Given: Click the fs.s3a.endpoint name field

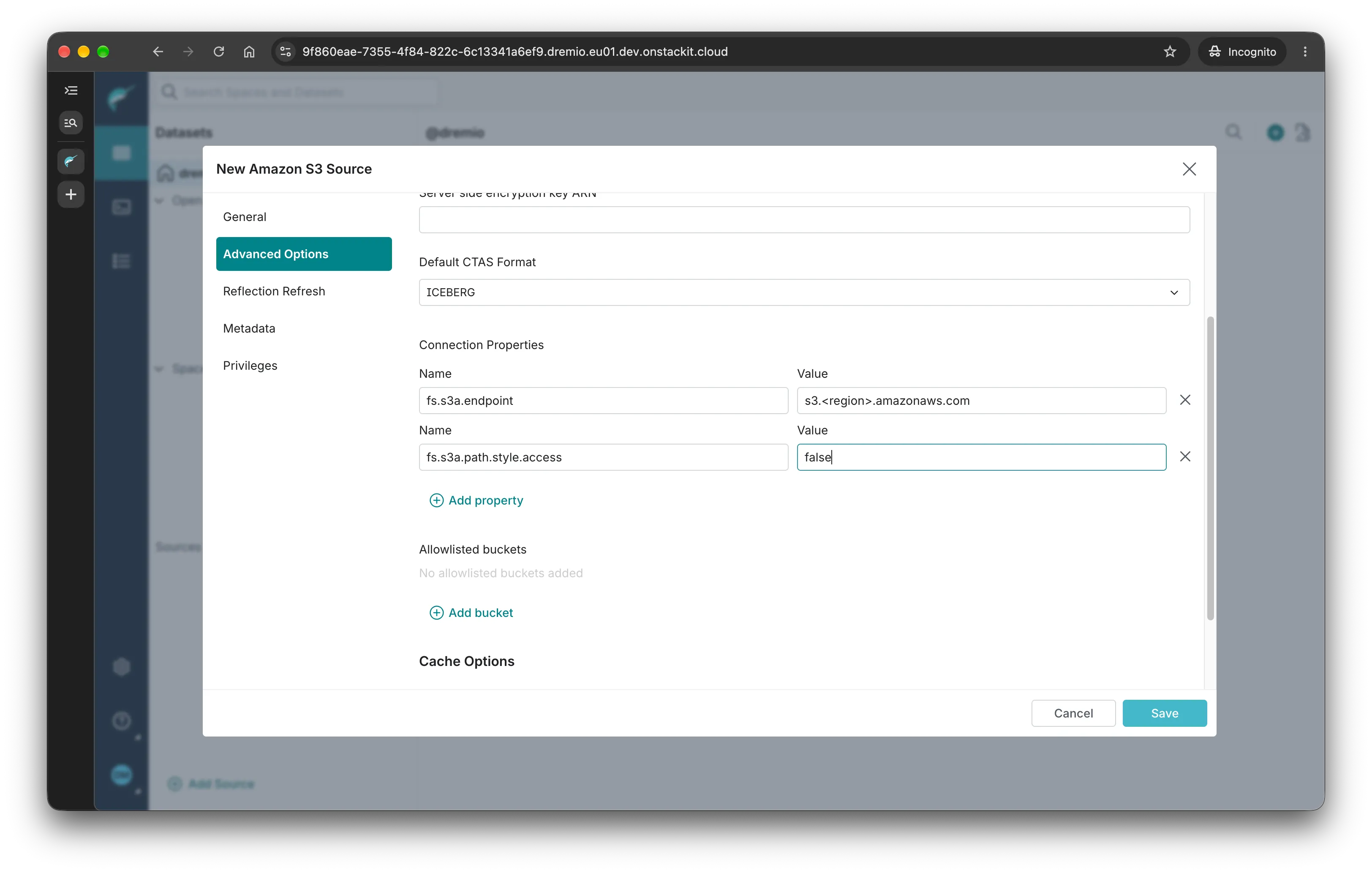Looking at the screenshot, I should [603, 401].
